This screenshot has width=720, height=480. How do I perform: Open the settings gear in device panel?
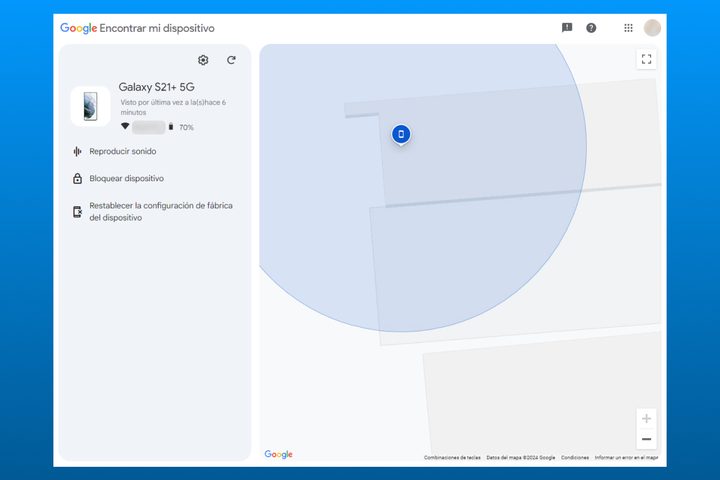click(x=203, y=60)
